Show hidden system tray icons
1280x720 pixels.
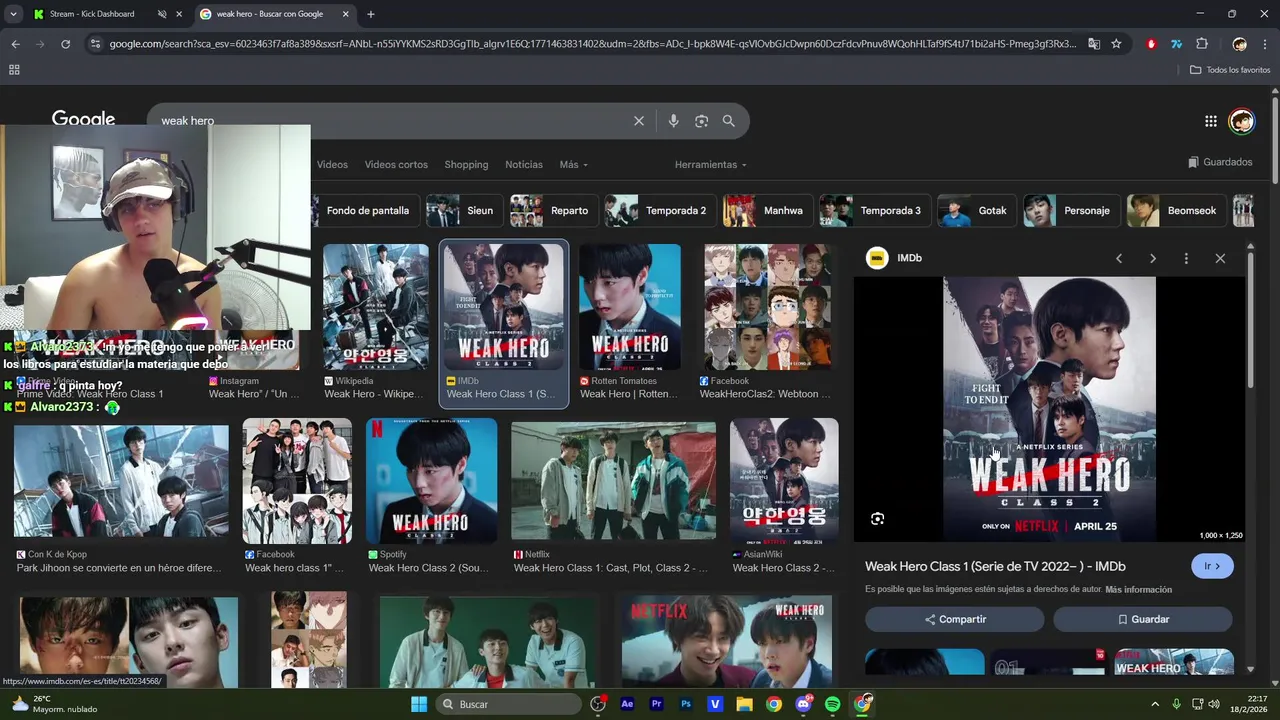(1155, 704)
